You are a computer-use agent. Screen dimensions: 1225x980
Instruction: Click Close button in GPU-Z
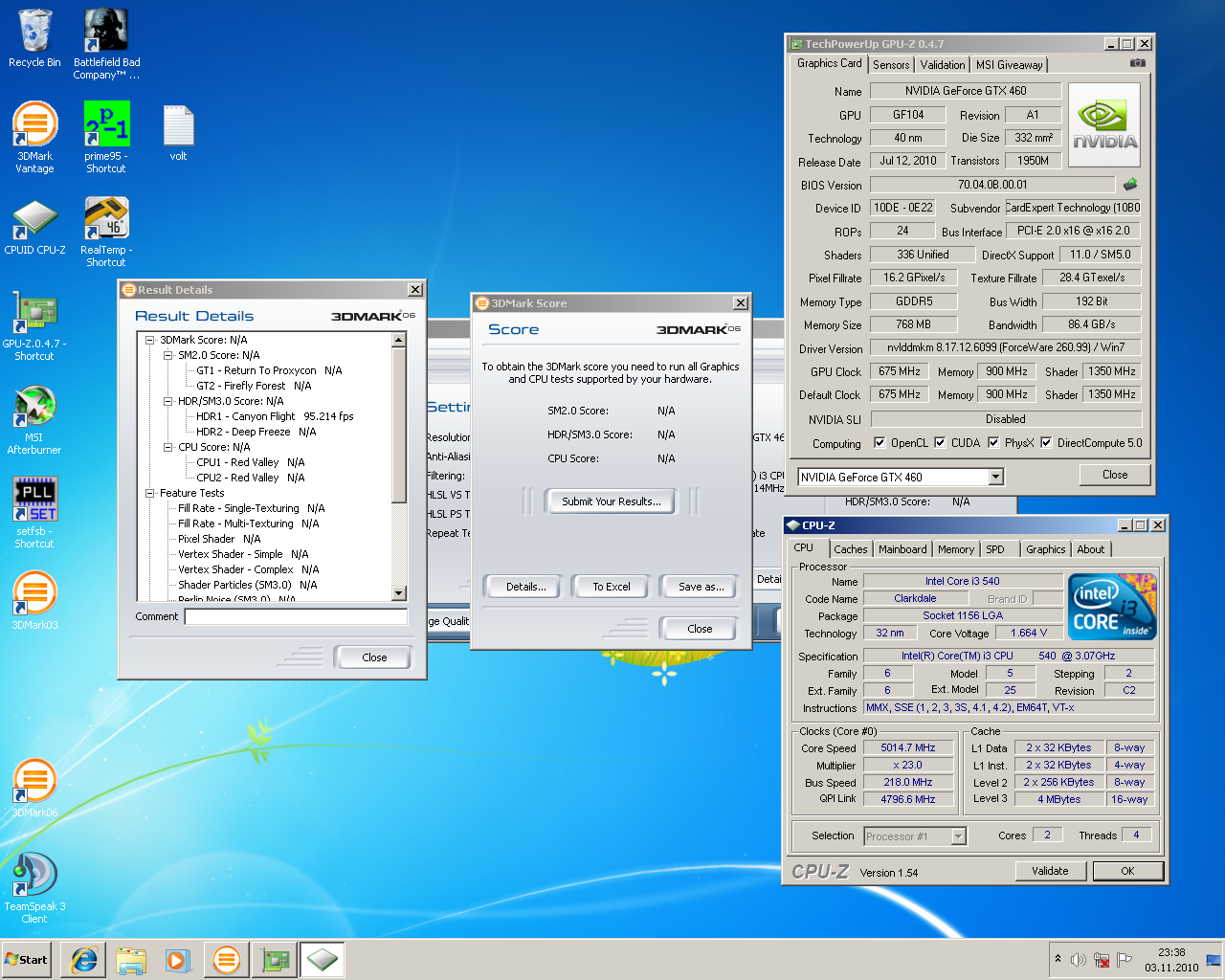pos(1114,475)
